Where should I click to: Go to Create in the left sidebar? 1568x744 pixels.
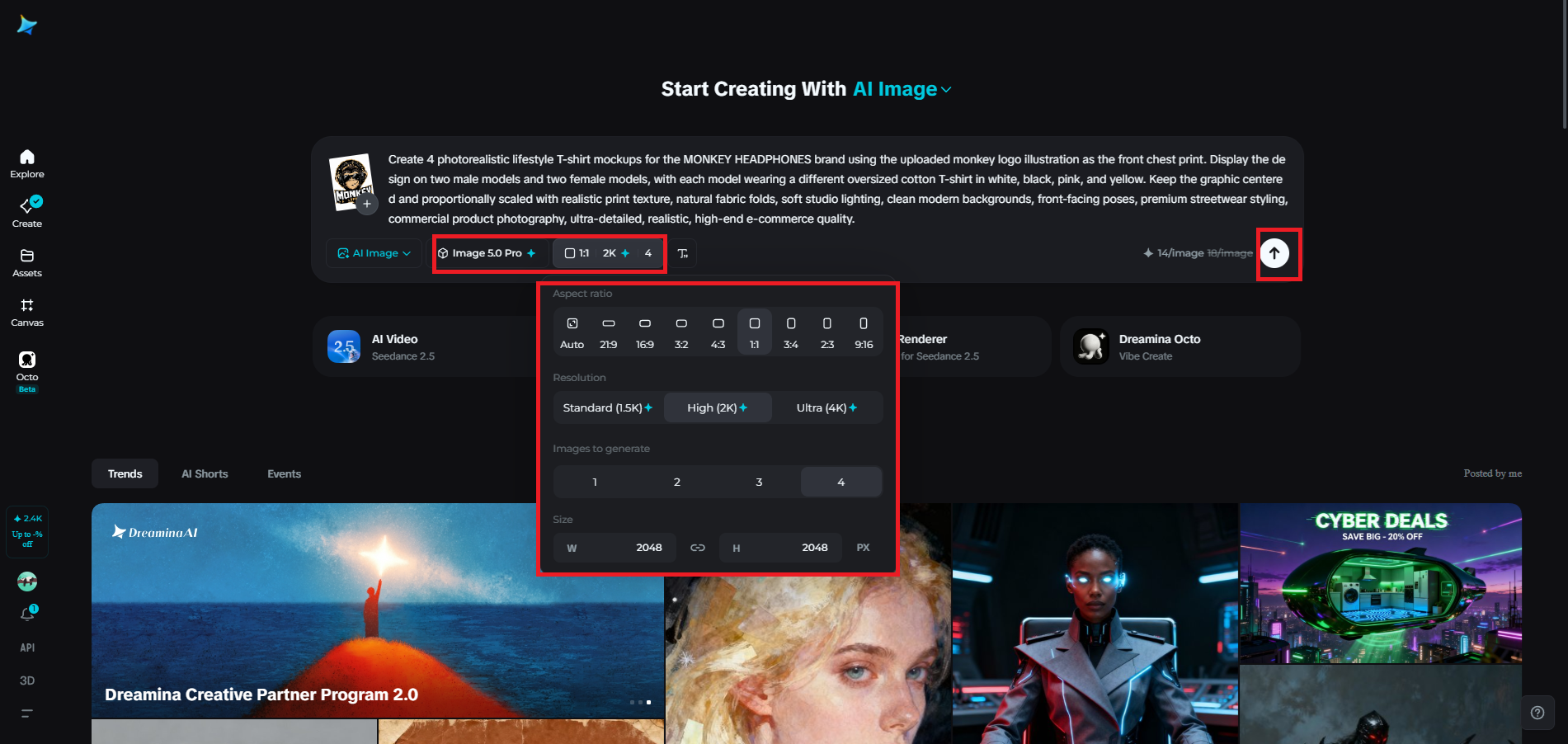[27, 212]
